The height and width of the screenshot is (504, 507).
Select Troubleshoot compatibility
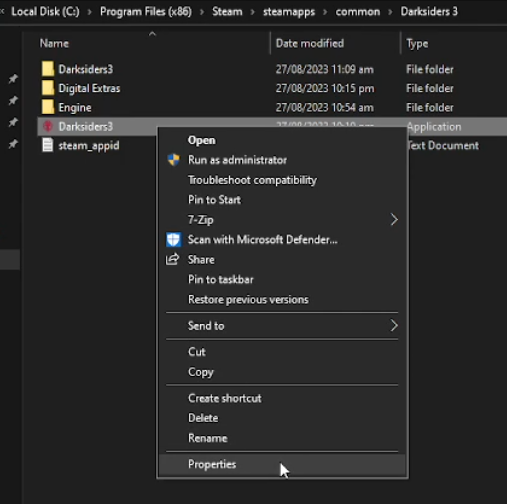(x=252, y=180)
